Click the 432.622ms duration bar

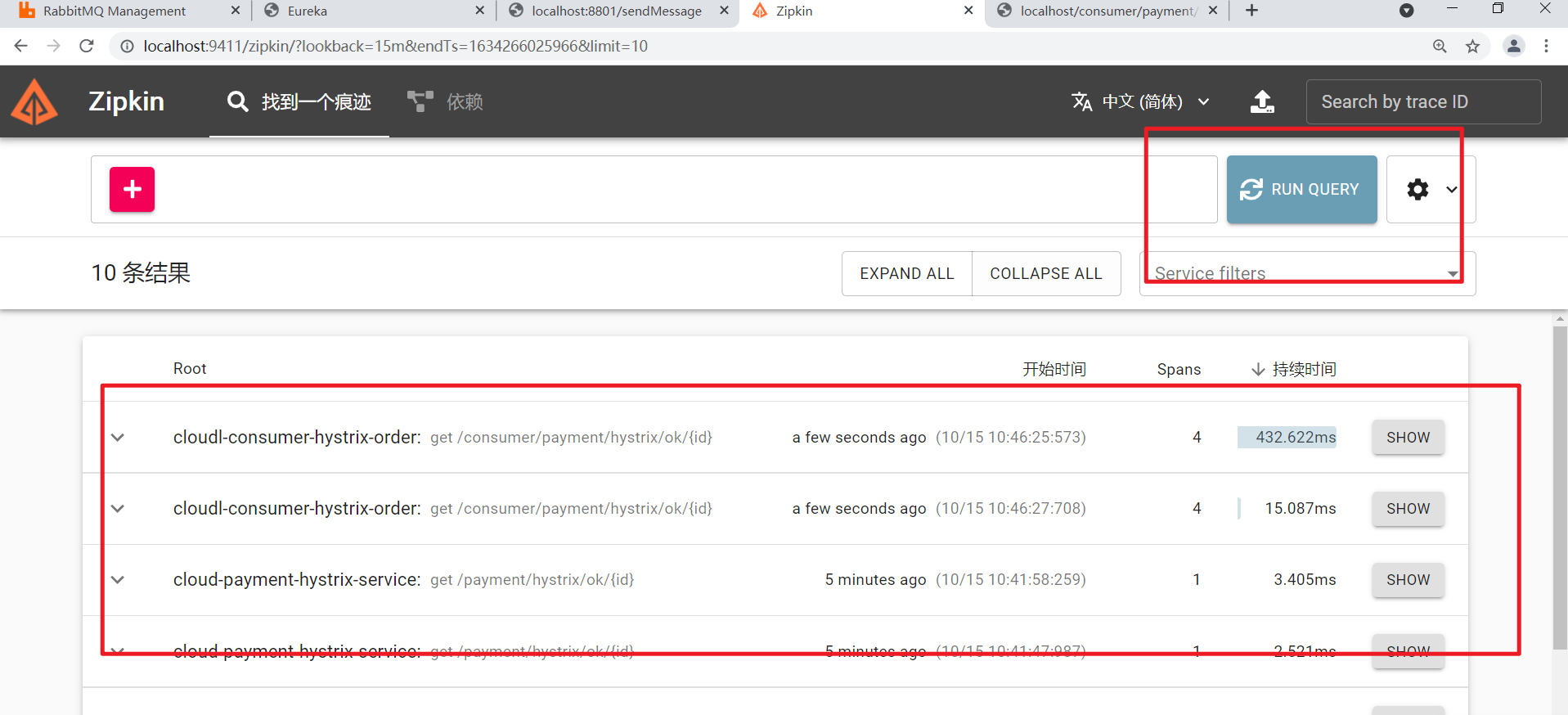1287,438
